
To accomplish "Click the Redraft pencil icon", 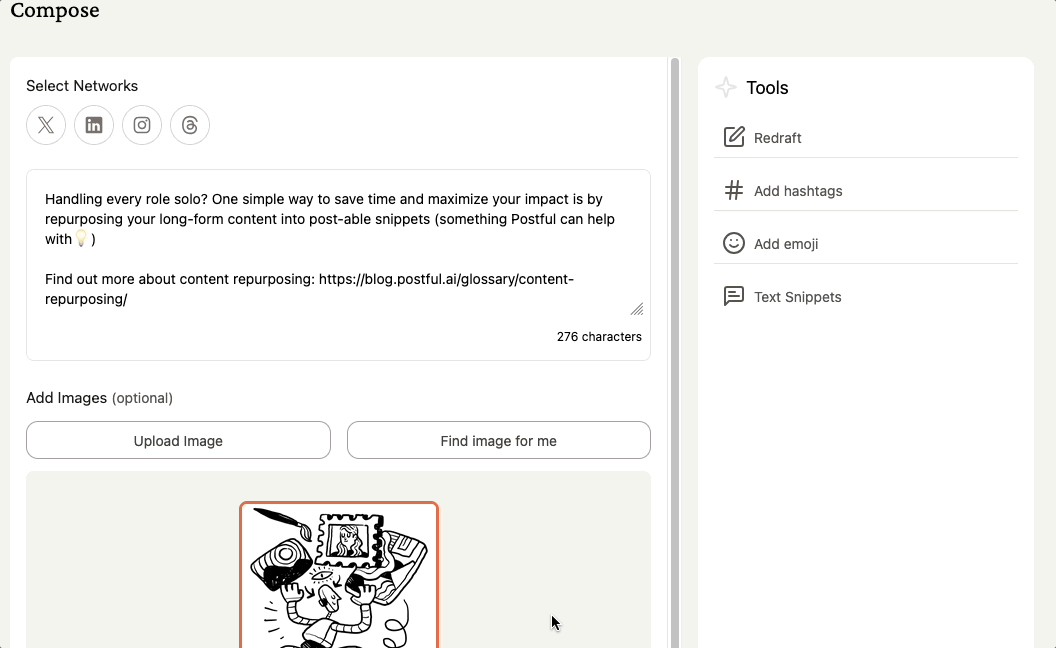I will click(x=734, y=137).
